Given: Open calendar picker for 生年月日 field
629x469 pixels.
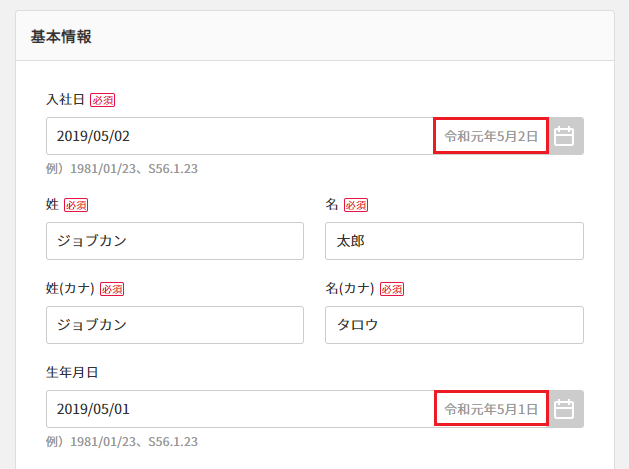Looking at the screenshot, I should point(566,409).
